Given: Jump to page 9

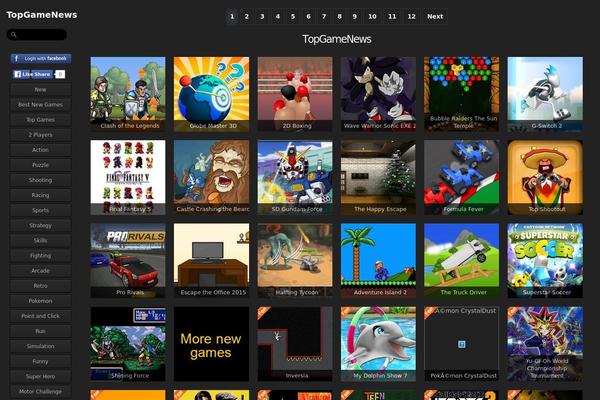Looking at the screenshot, I should click(355, 16).
